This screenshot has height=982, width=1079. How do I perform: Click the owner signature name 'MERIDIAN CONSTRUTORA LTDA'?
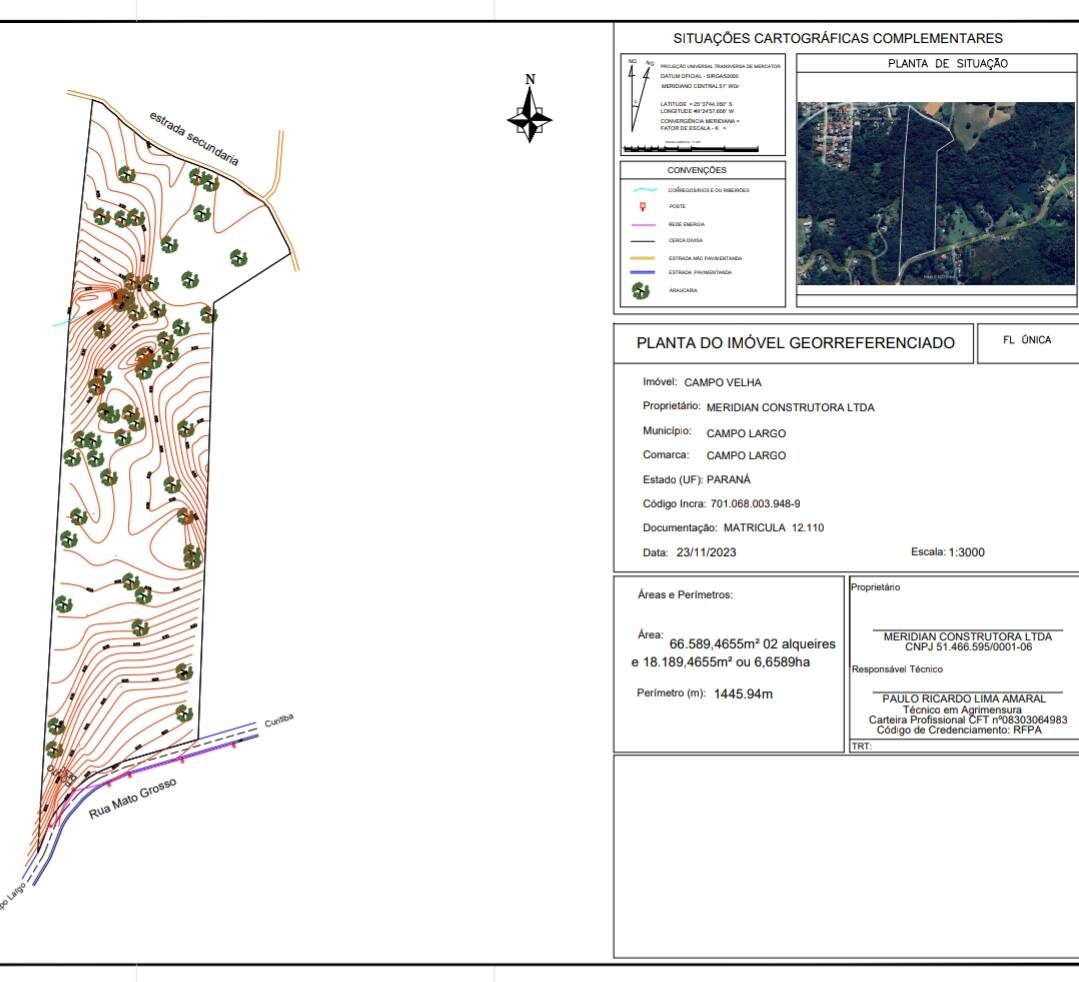click(968, 637)
